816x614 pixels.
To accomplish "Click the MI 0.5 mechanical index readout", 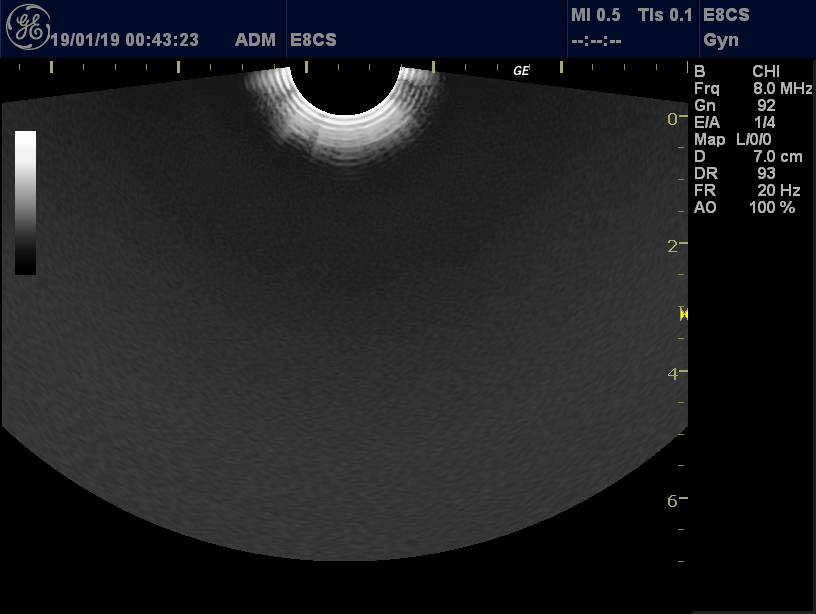I will click(x=595, y=15).
